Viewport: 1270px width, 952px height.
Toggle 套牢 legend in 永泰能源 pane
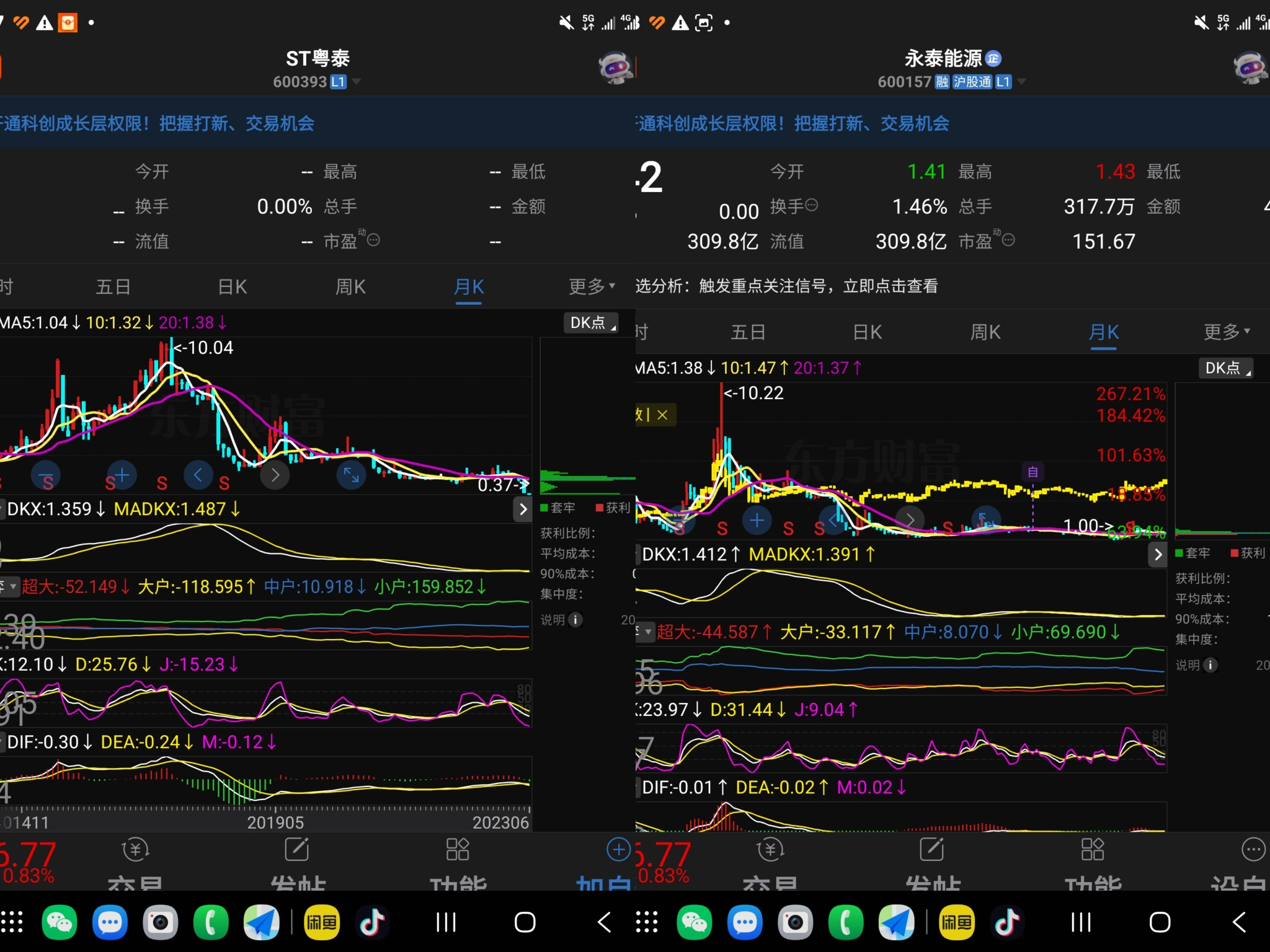(1193, 553)
